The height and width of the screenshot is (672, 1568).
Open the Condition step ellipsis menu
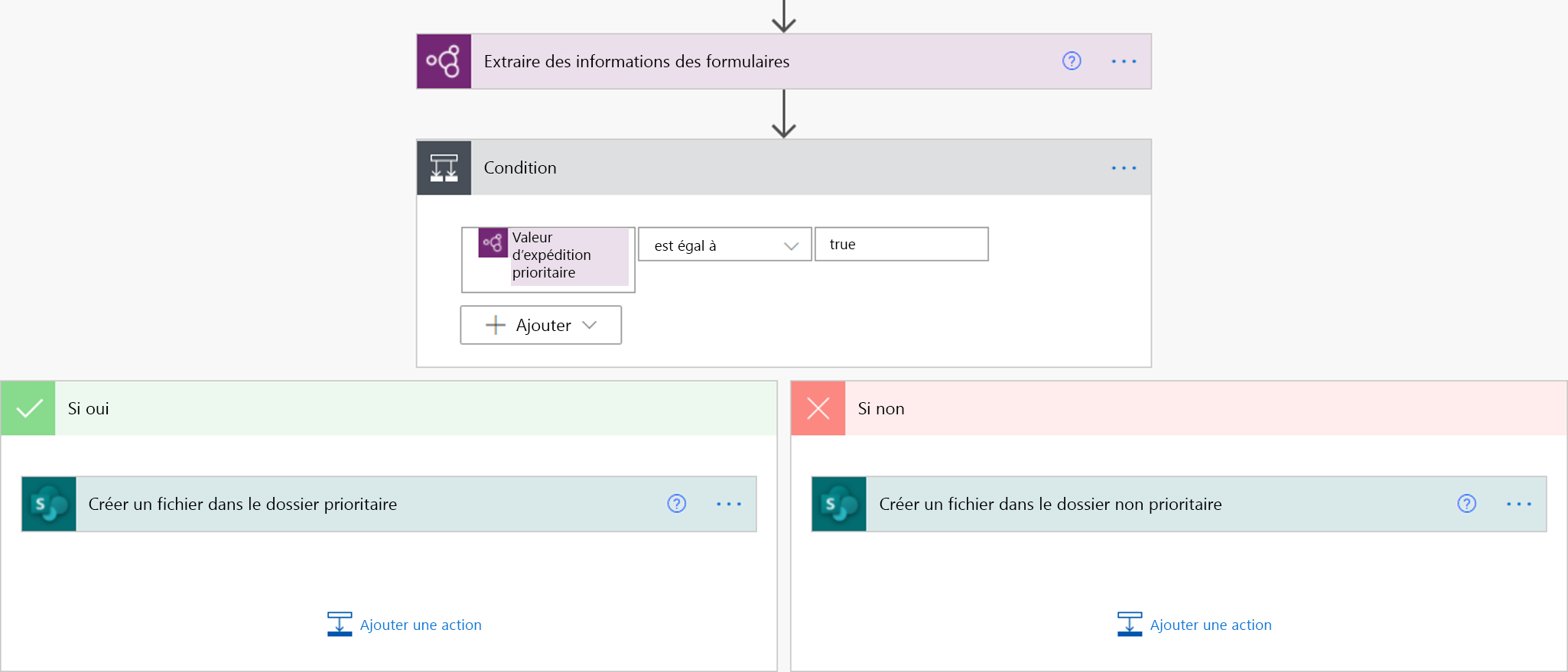[1124, 167]
